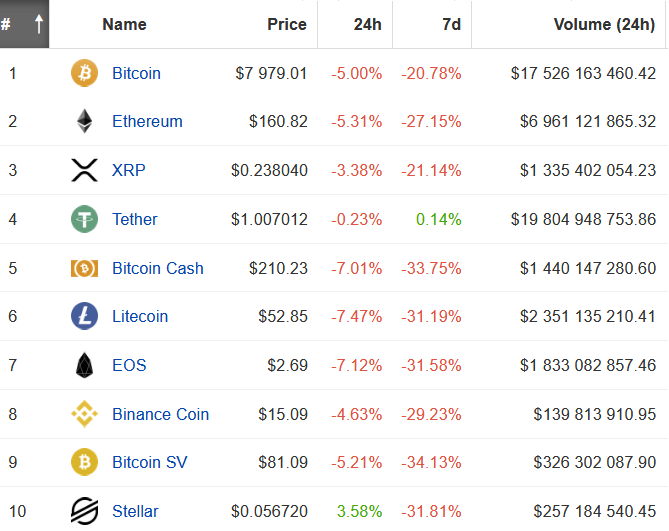The width and height of the screenshot is (669, 531).
Task: Click the Binance Coin icon
Action: [84, 414]
